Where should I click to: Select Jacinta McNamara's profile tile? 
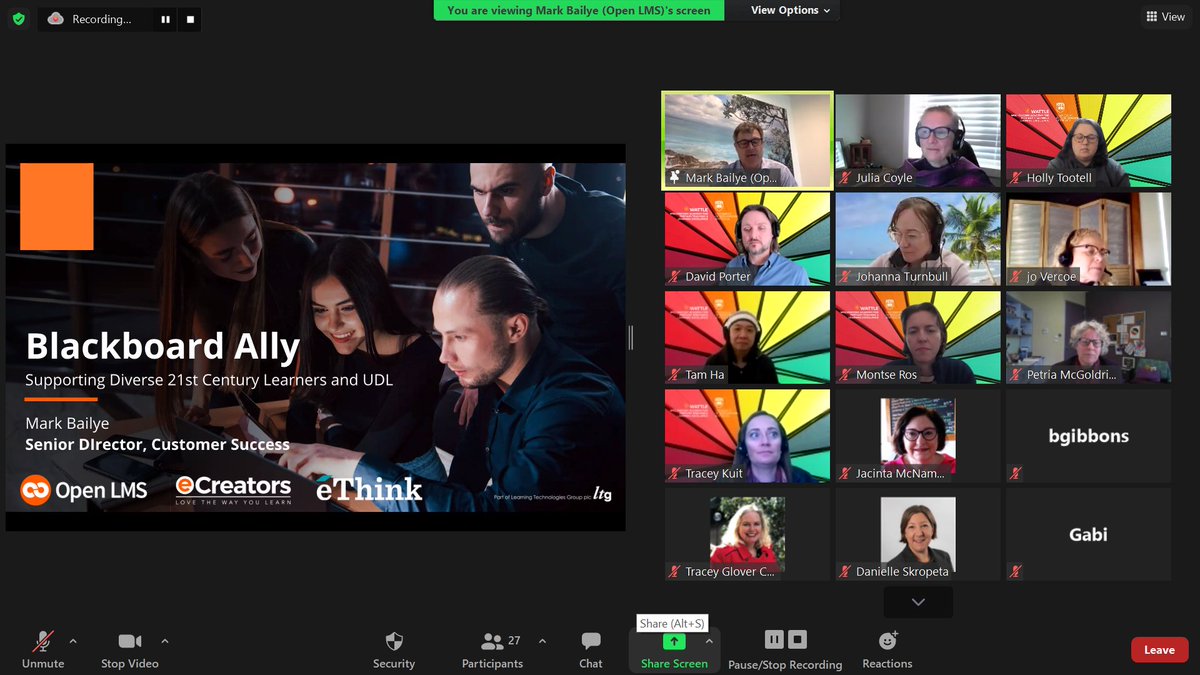[x=918, y=435]
